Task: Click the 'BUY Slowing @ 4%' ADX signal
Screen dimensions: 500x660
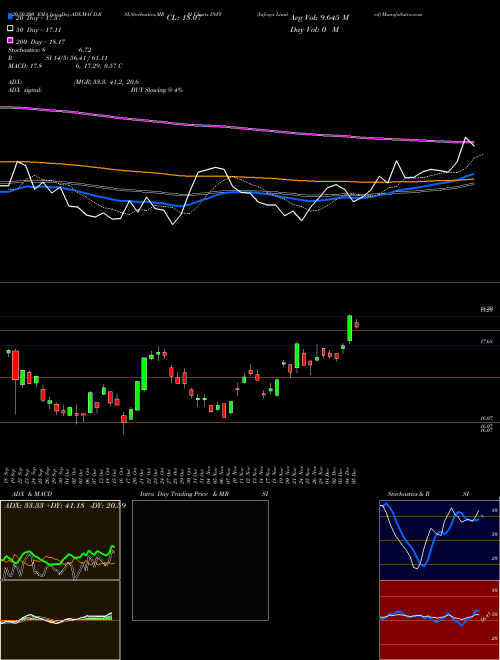Action: pyautogui.click(x=157, y=90)
